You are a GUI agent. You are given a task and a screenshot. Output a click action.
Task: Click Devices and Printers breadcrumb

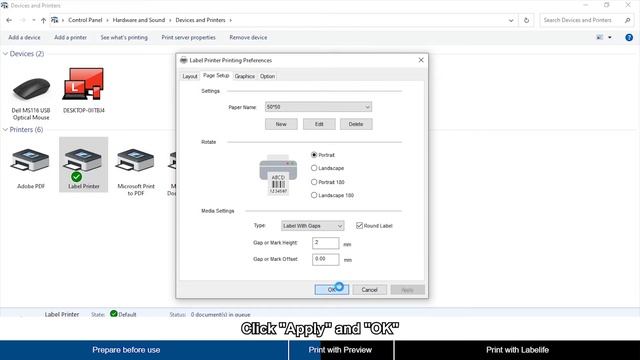[x=200, y=20]
